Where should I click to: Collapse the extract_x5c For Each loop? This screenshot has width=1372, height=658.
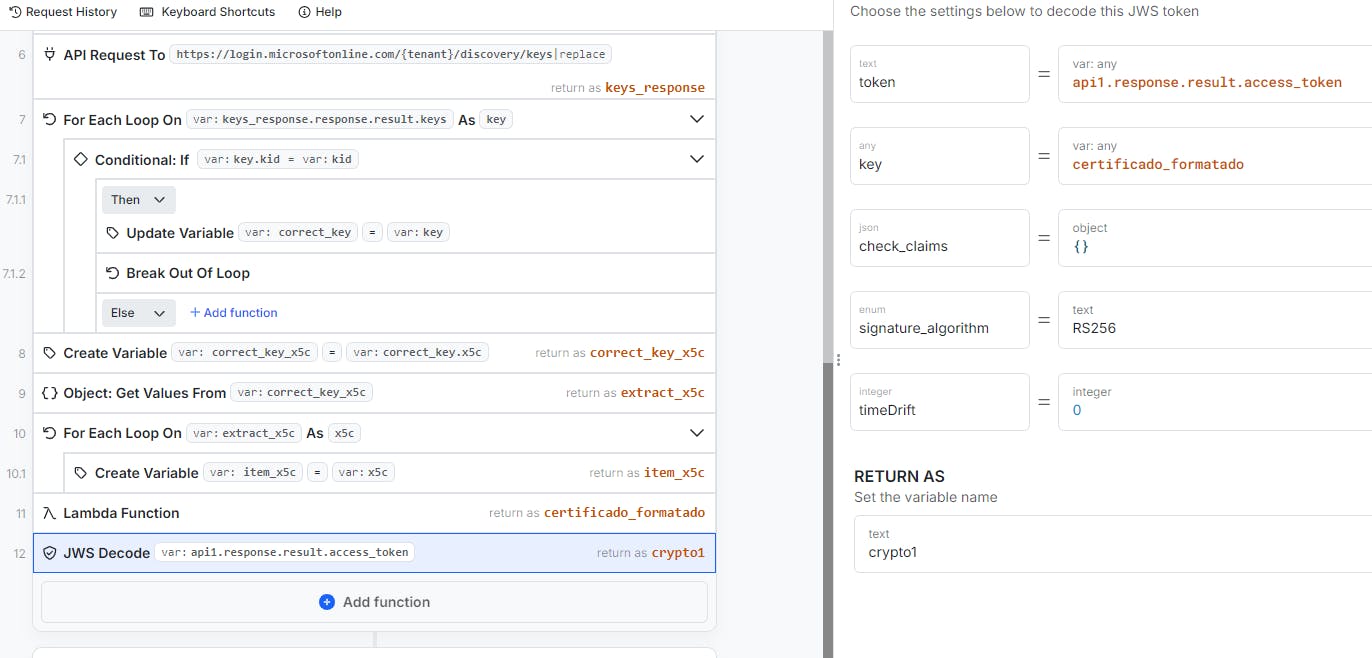click(x=697, y=433)
